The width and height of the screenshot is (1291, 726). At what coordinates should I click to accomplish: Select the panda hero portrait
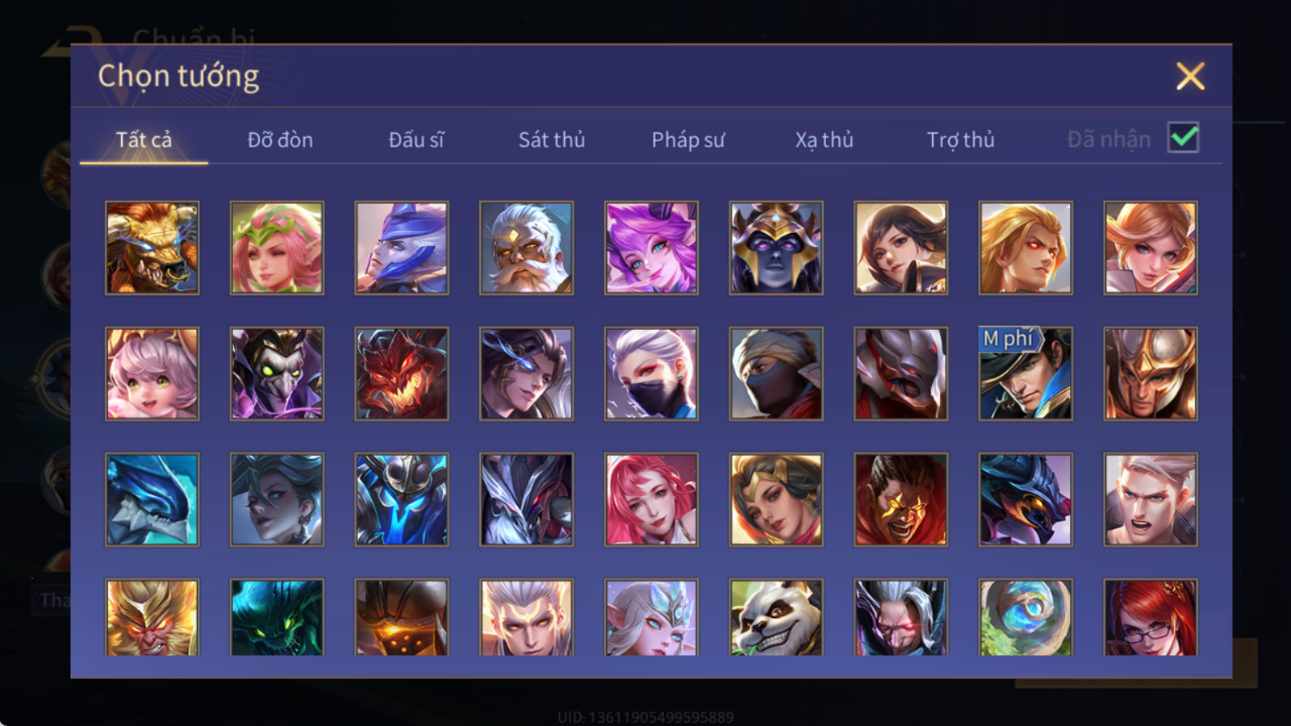pos(776,618)
